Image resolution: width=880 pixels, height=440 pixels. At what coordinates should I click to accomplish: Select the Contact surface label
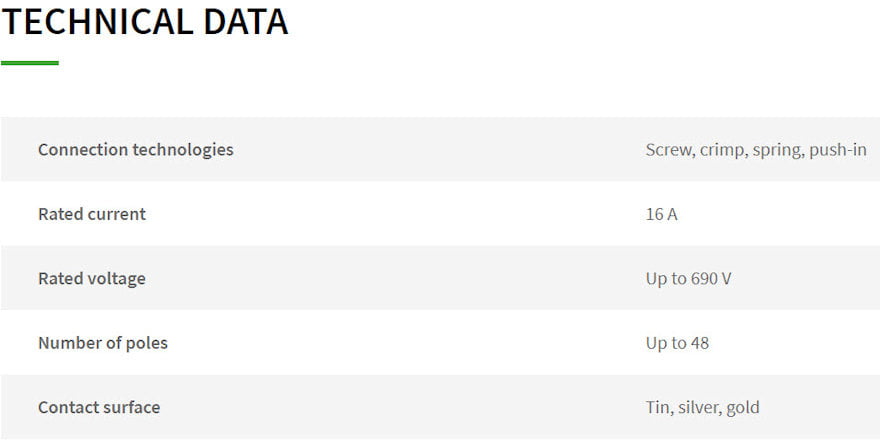(x=98, y=408)
